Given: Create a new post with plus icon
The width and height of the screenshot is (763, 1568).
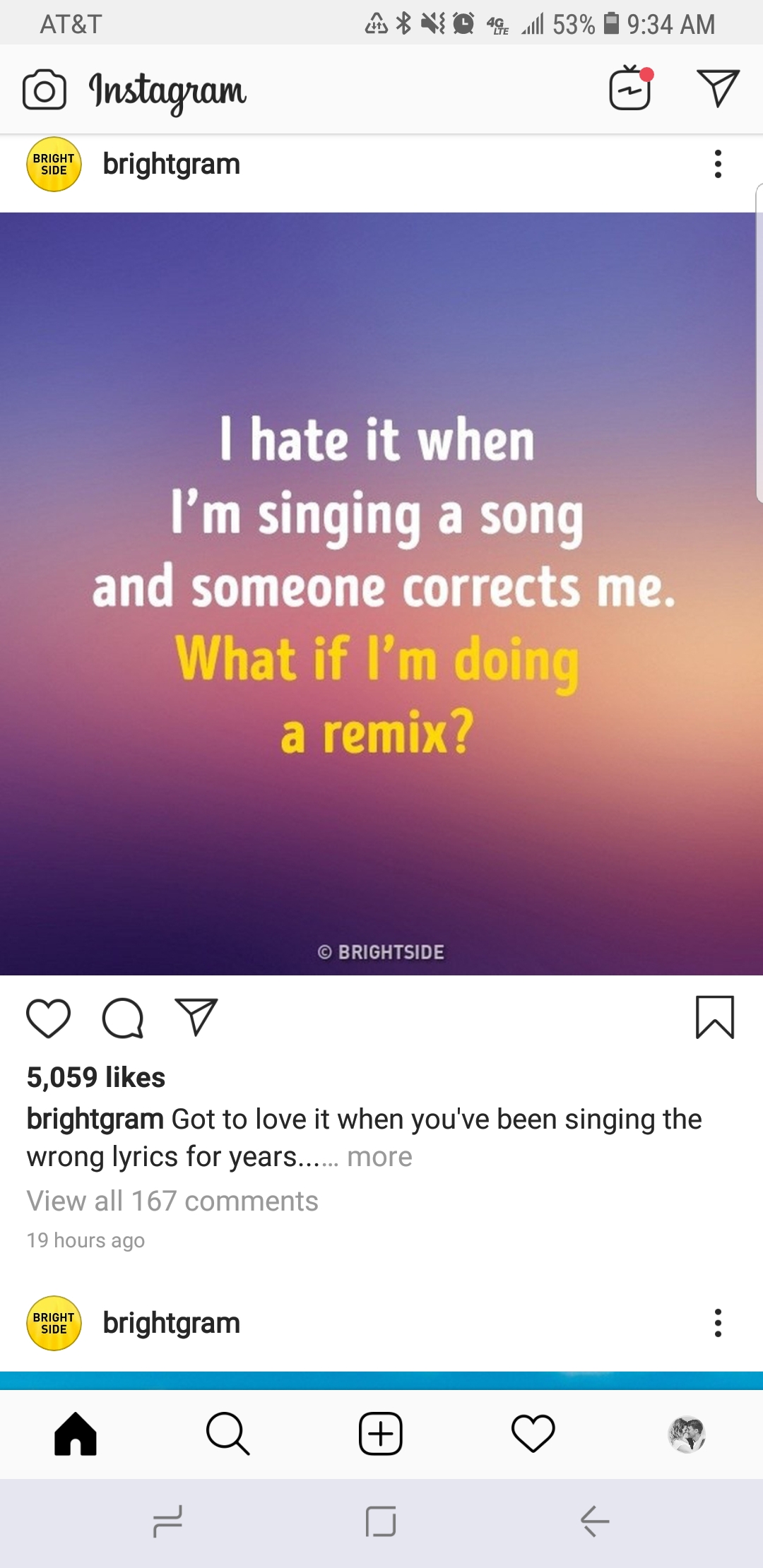Looking at the screenshot, I should coord(381,1434).
